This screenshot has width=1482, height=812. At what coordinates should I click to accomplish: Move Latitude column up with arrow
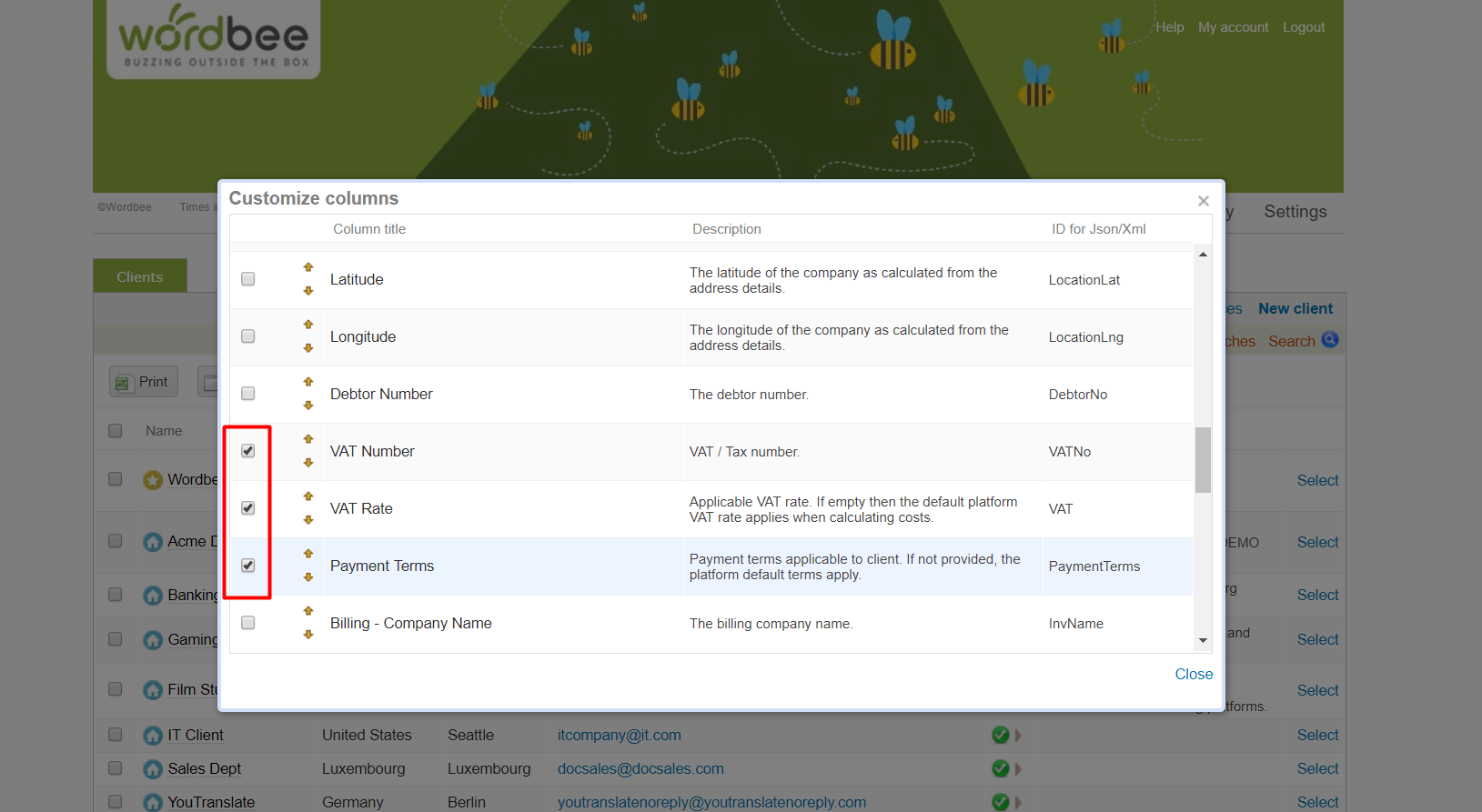tap(308, 267)
